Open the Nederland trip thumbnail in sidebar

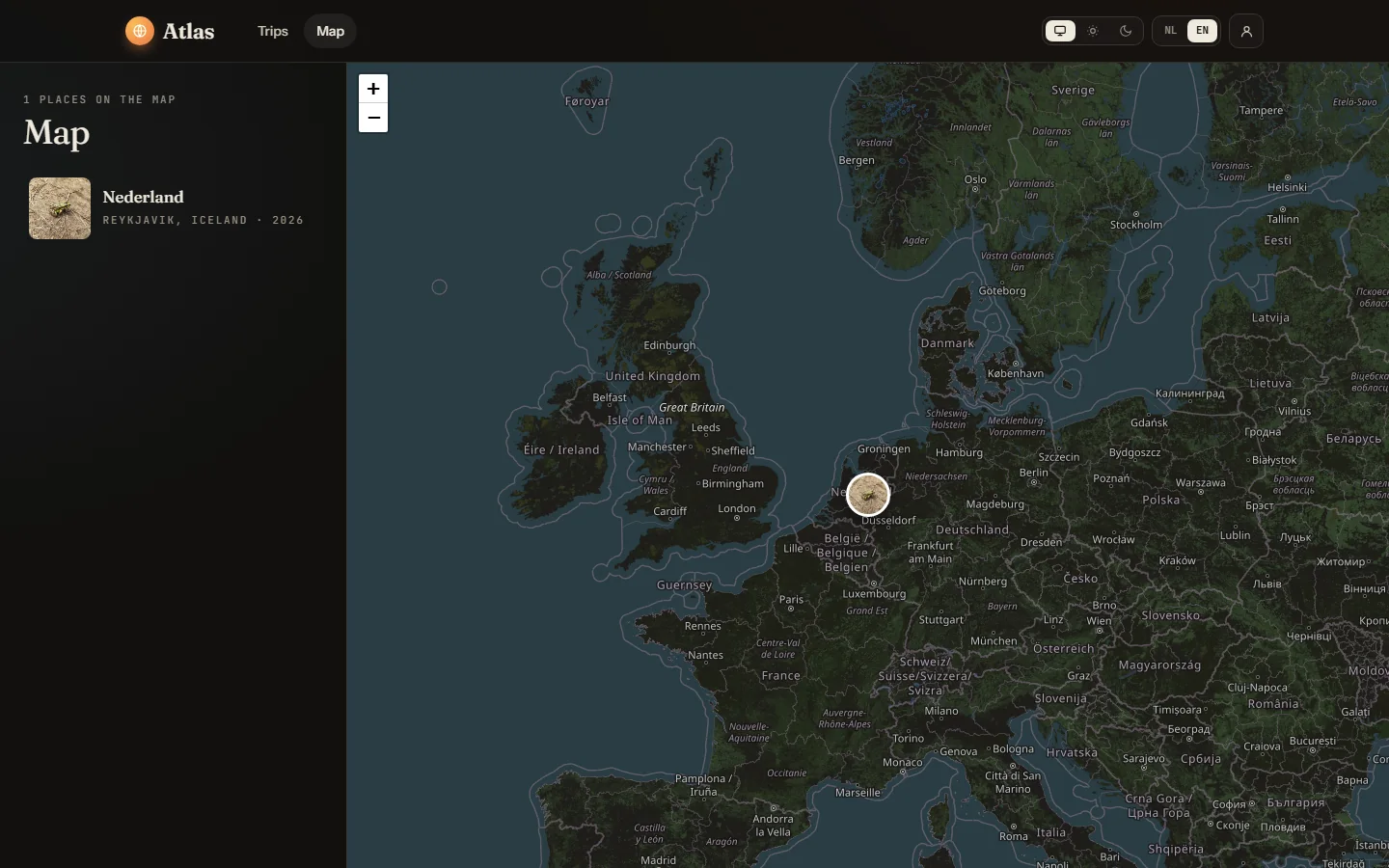pyautogui.click(x=60, y=208)
